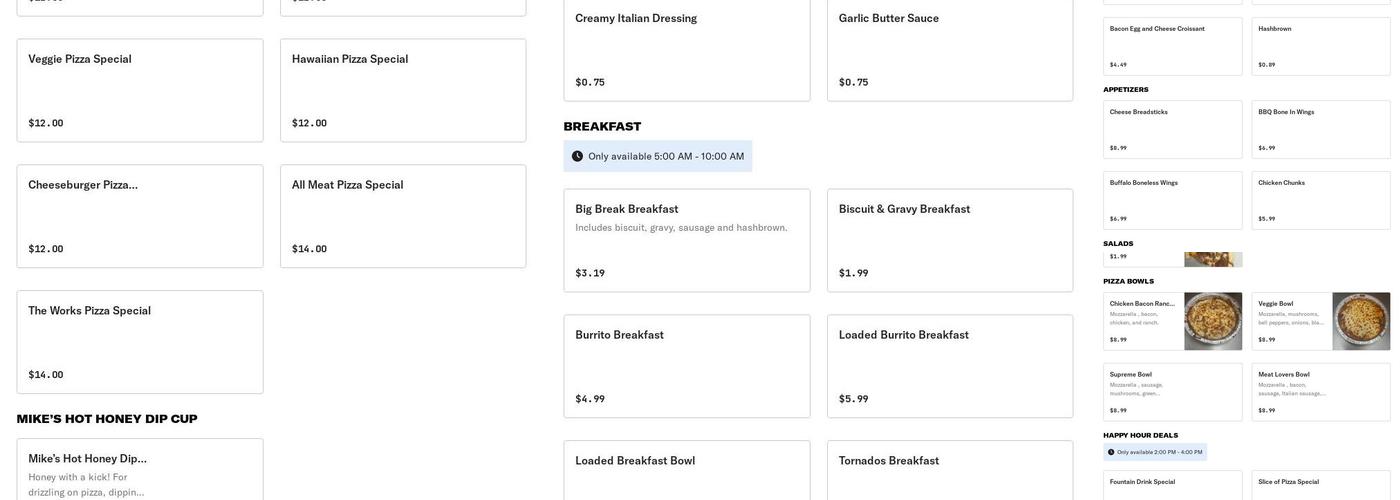Viewport: 1400px width, 500px height.
Task: Select the Bacon Egg and Cheese Croissant
Action: (1172, 46)
